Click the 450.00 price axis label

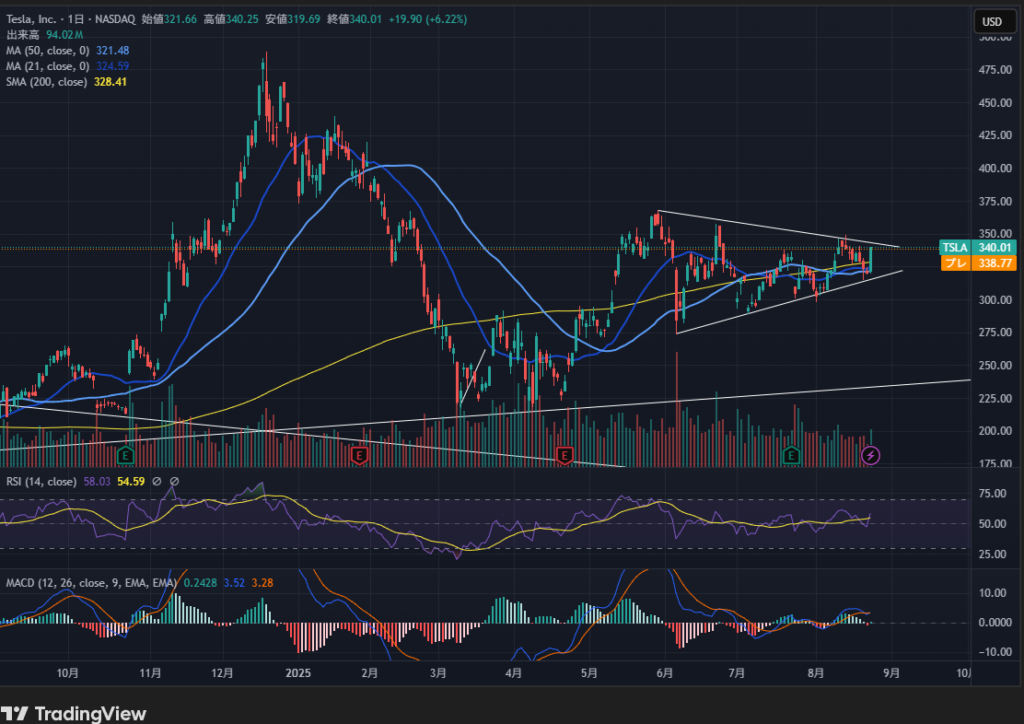[995, 102]
